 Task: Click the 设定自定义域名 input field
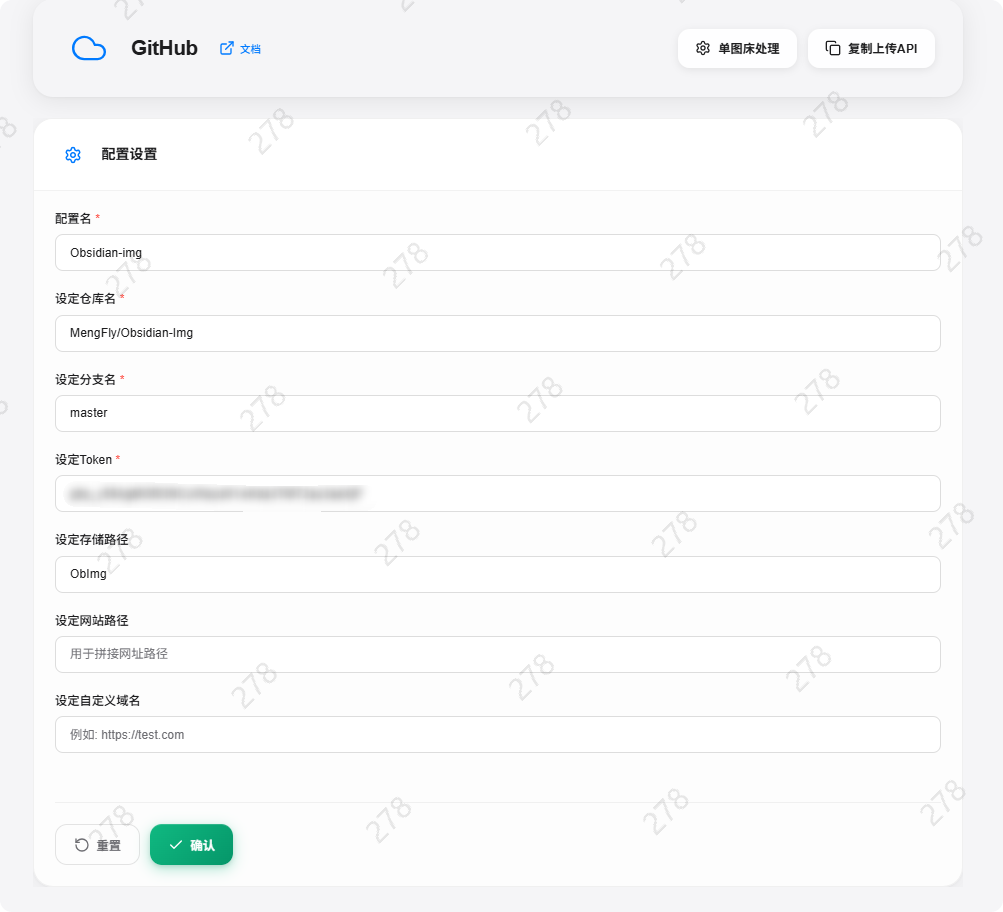[497, 734]
